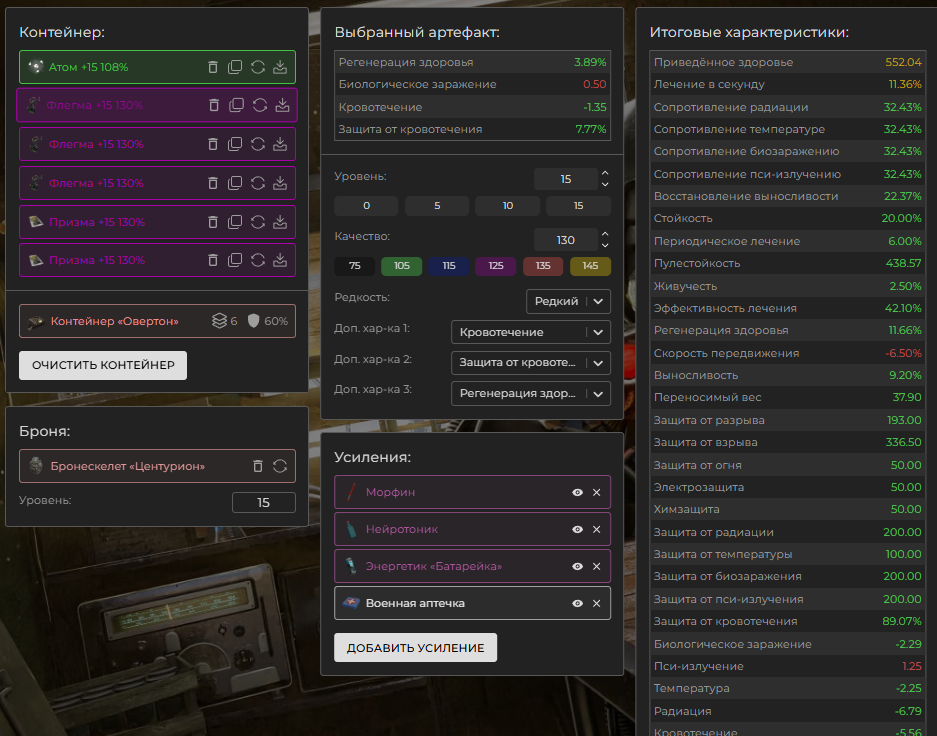Click the download icon on Атом row
The width and height of the screenshot is (937, 736).
point(280,67)
